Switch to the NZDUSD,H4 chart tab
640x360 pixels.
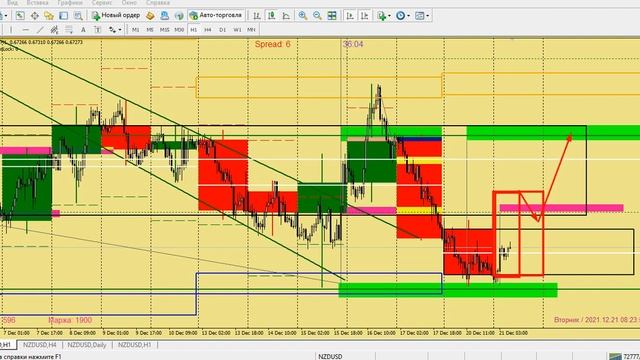[40, 345]
